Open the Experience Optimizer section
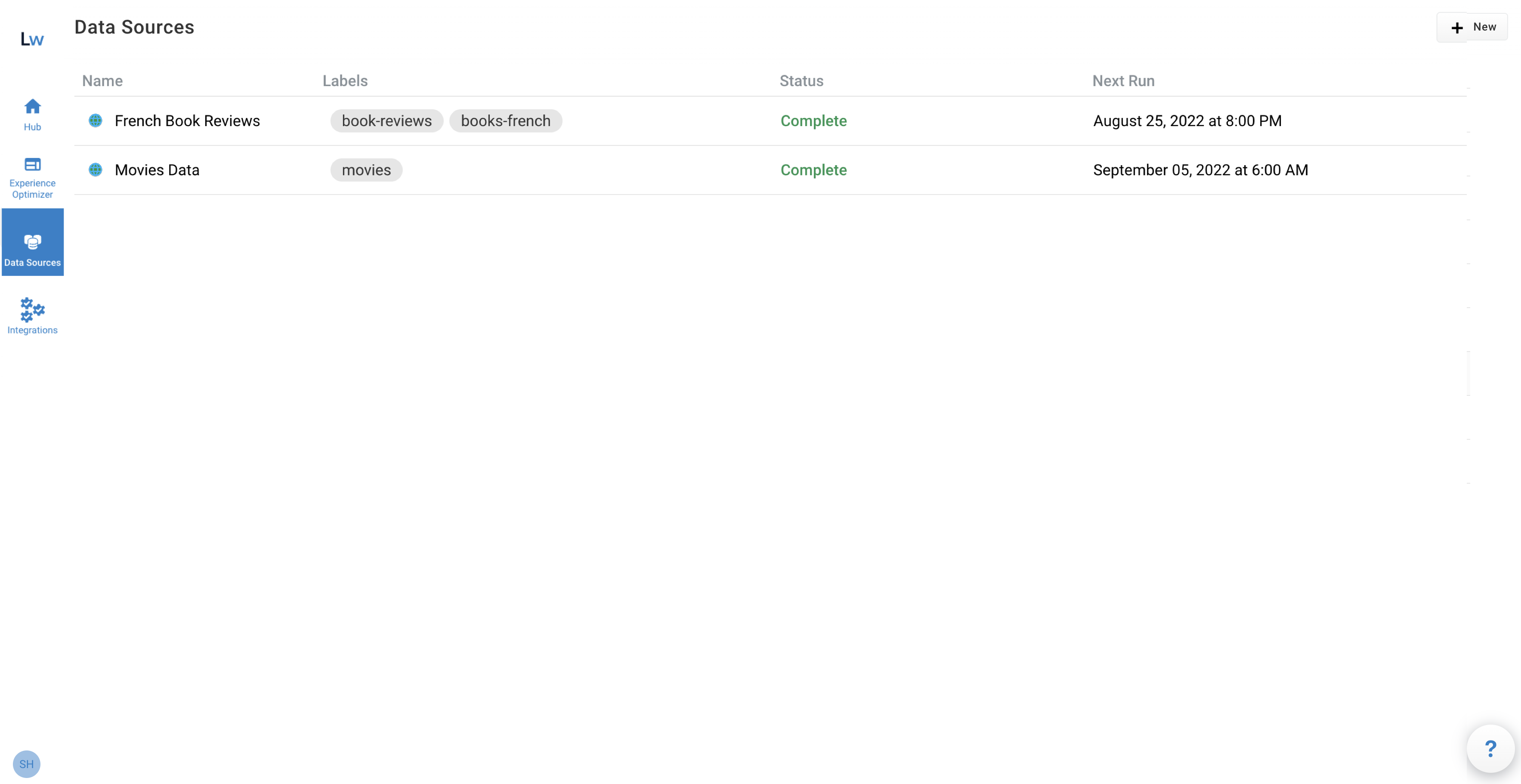 tap(32, 177)
